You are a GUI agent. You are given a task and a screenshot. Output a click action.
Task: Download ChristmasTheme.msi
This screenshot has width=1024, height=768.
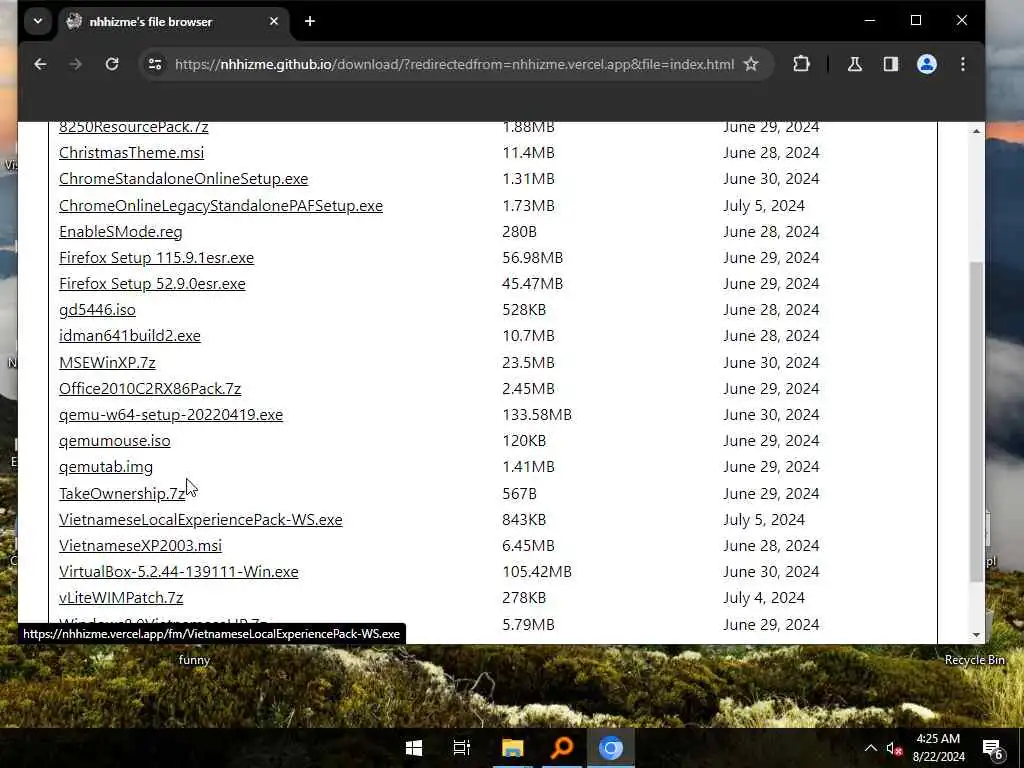(x=131, y=153)
